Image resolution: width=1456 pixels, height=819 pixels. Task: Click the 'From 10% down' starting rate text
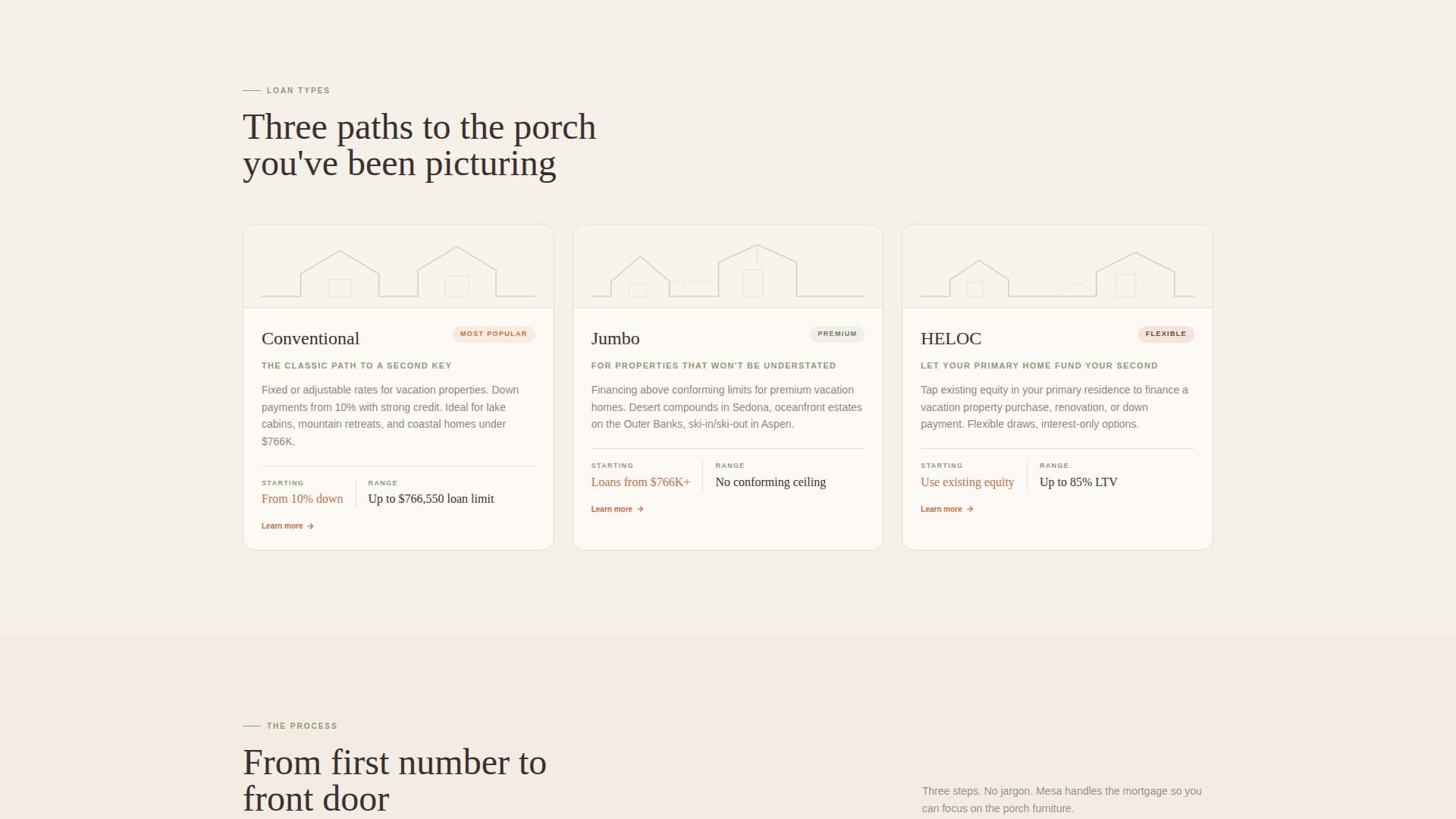[x=302, y=499]
